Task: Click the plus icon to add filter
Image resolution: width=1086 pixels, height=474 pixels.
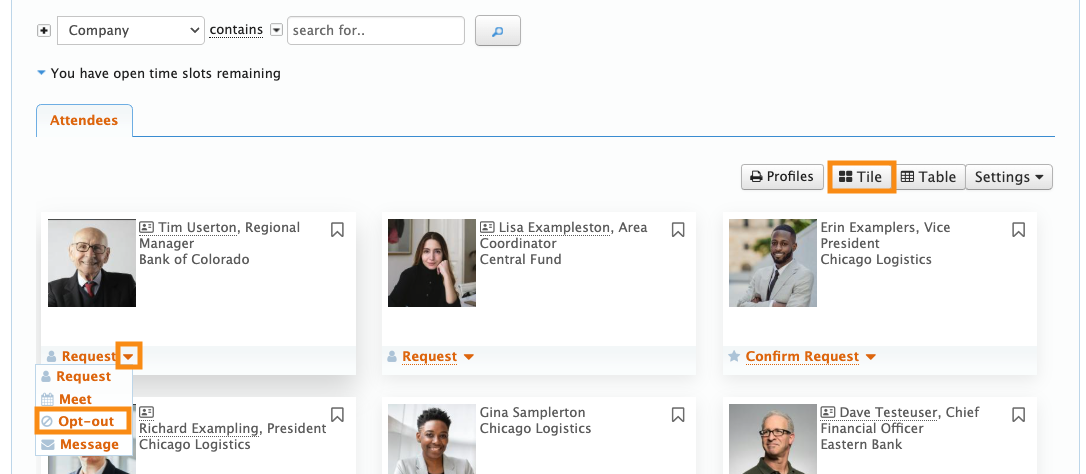Action: [x=44, y=31]
